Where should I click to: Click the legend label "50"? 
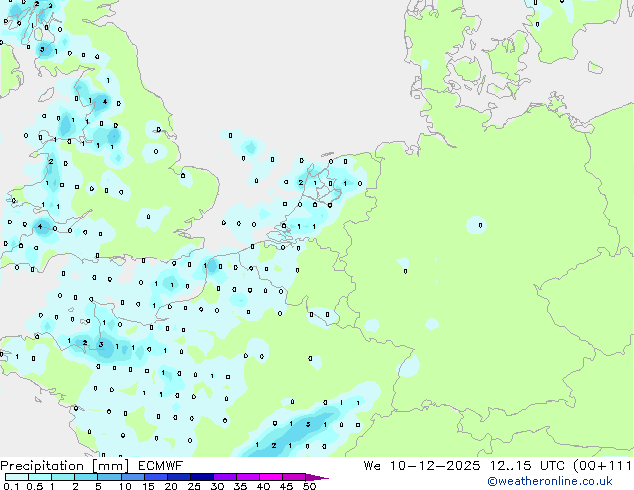(310, 486)
